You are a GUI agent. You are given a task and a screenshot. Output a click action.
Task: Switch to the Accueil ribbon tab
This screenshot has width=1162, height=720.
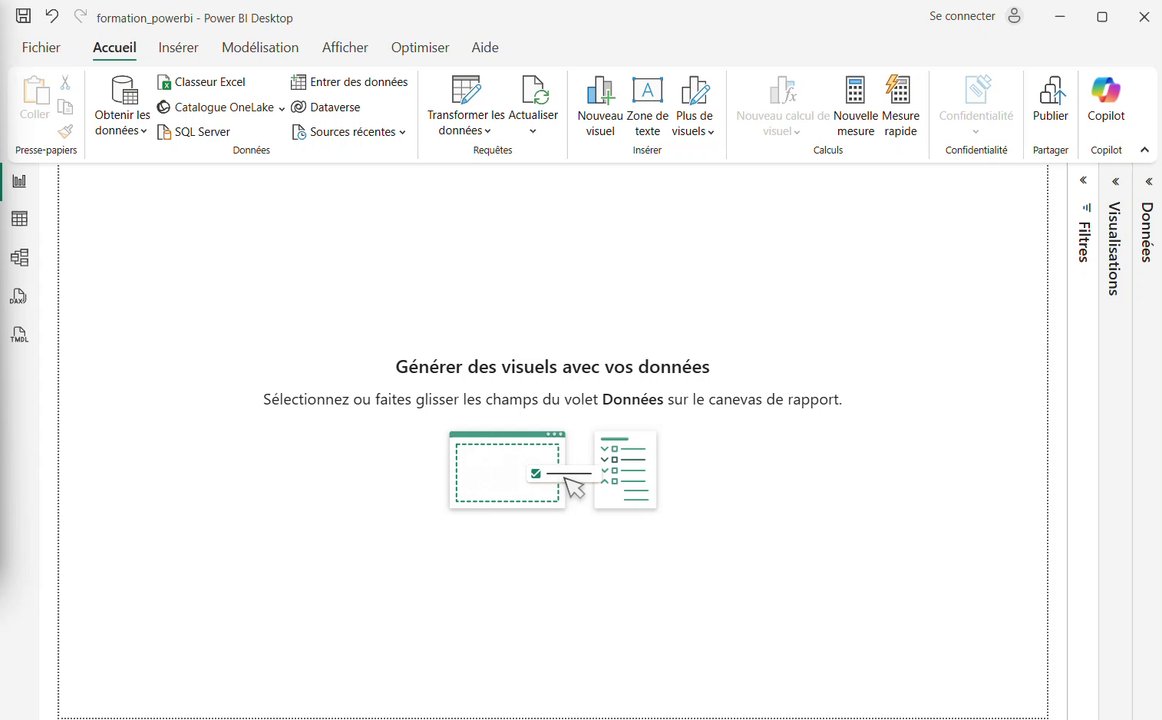[x=114, y=47]
